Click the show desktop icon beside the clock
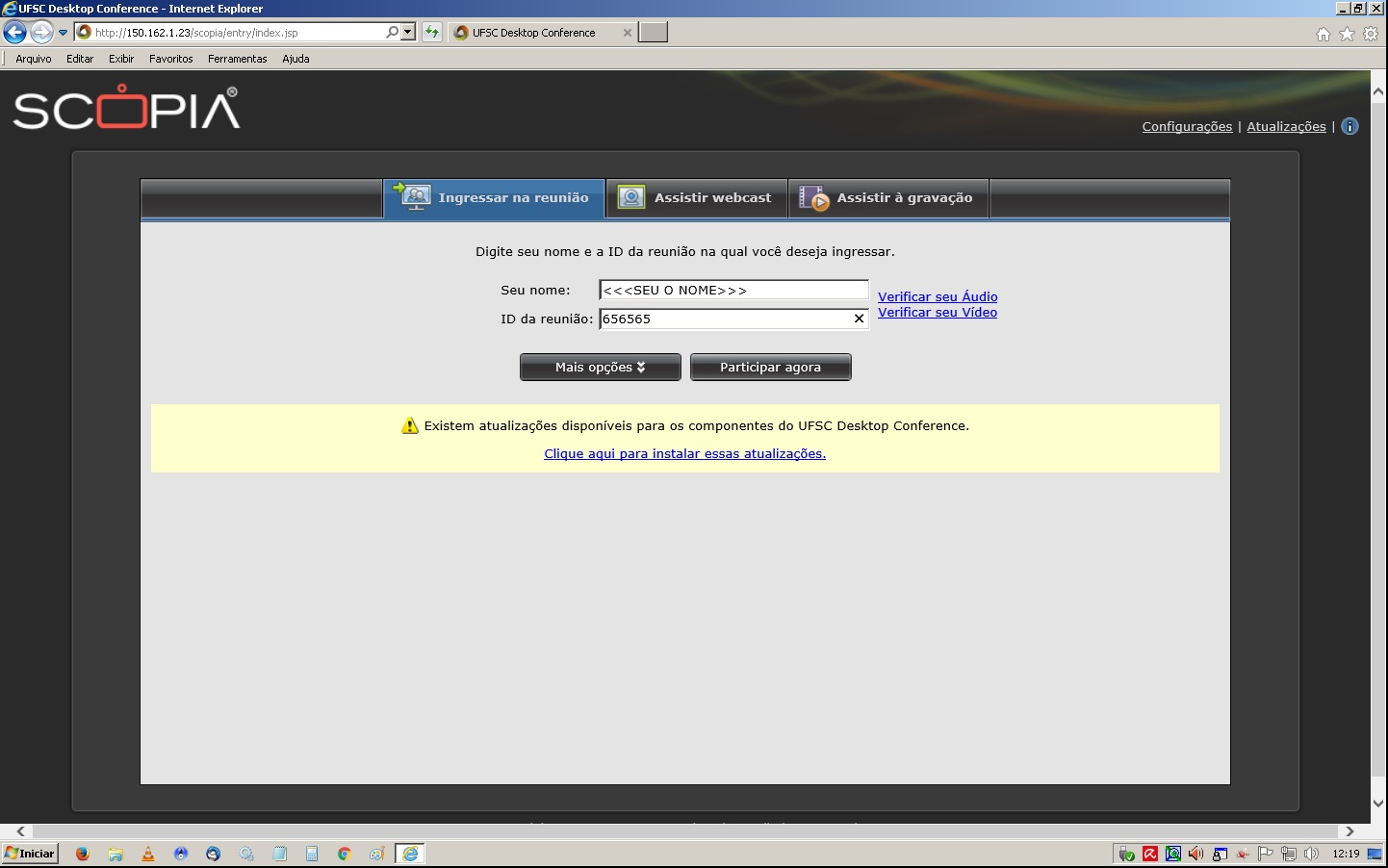 [1375, 854]
